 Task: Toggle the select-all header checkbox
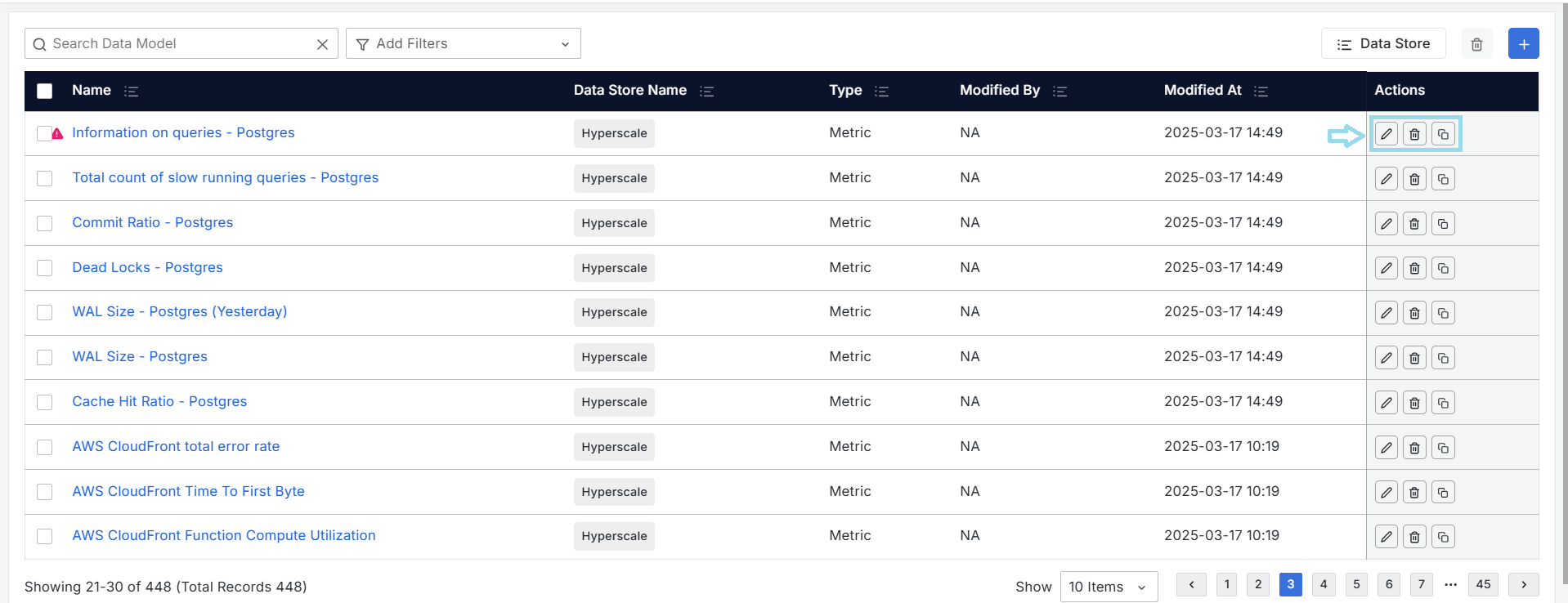click(x=45, y=92)
